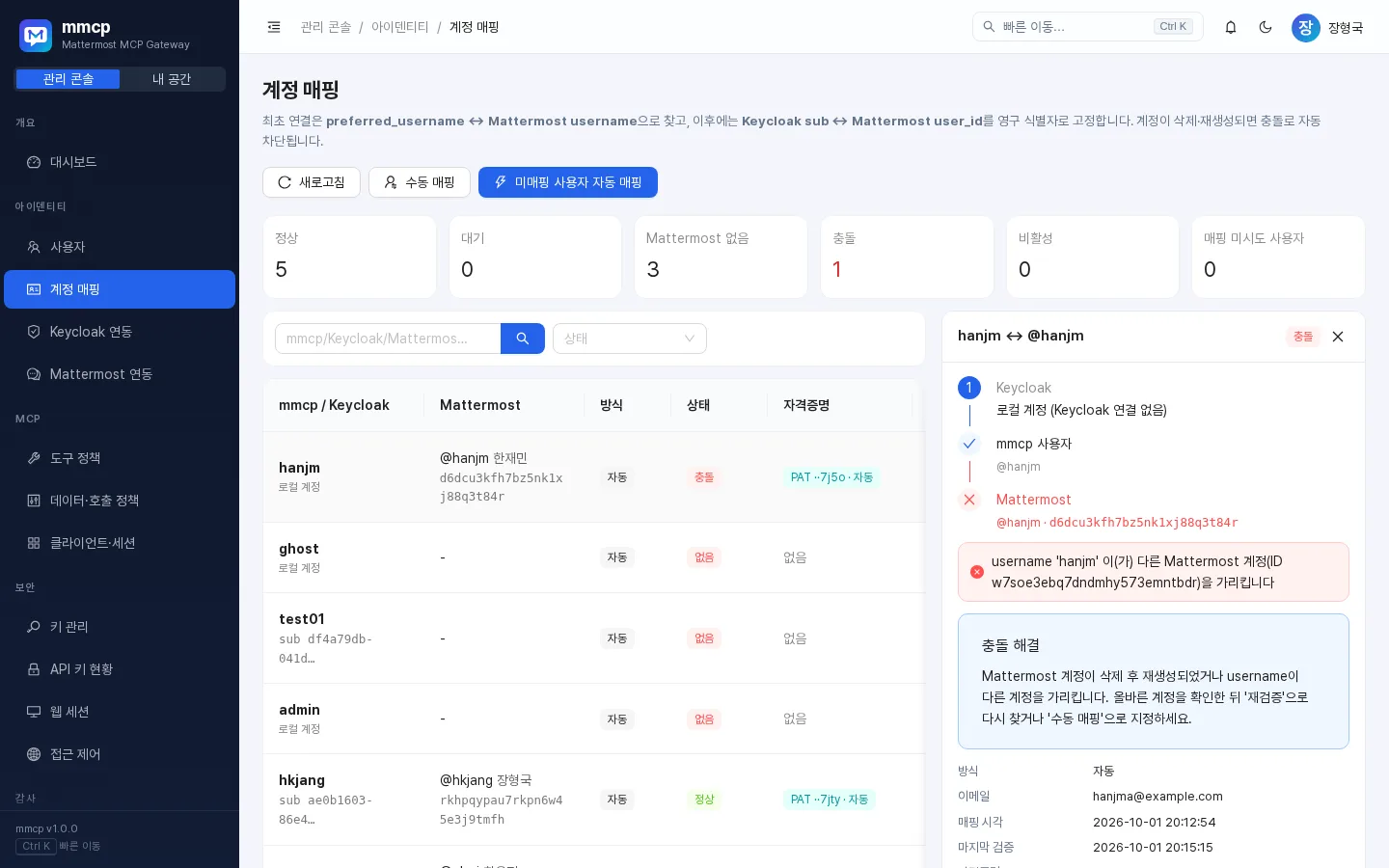1389x868 pixels.
Task: Click the Mattermost red X step icon
Action: [969, 500]
